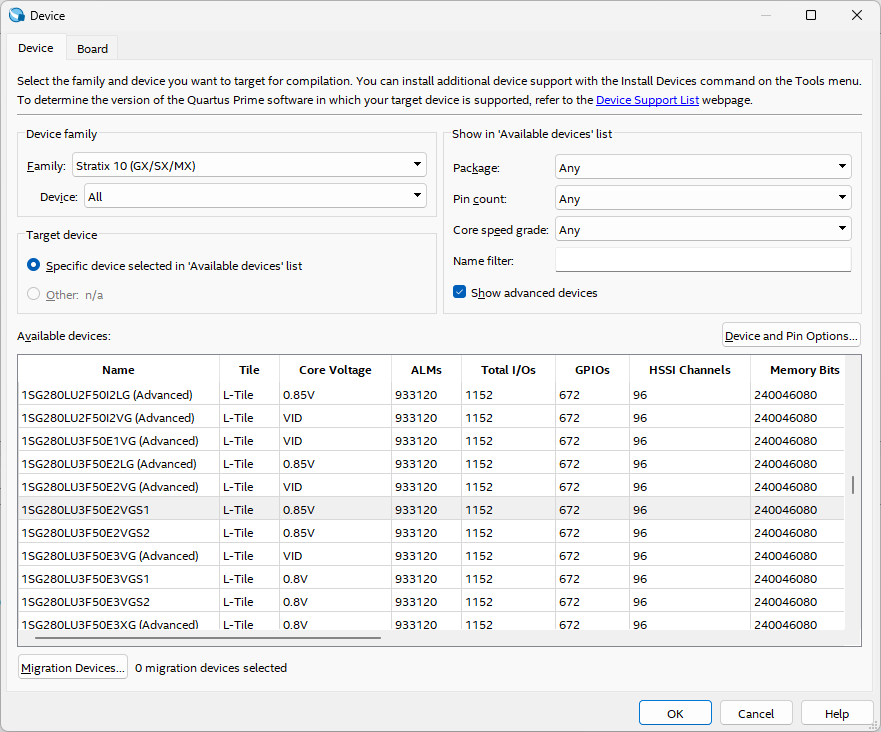881x732 pixels.
Task: Expand the Device dropdown set to All
Action: click(255, 197)
